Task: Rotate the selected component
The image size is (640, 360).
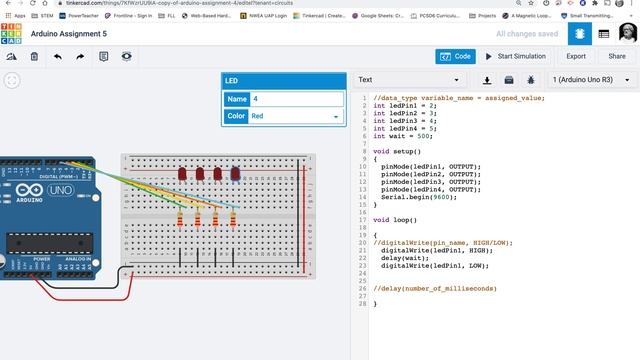Action: click(x=11, y=56)
